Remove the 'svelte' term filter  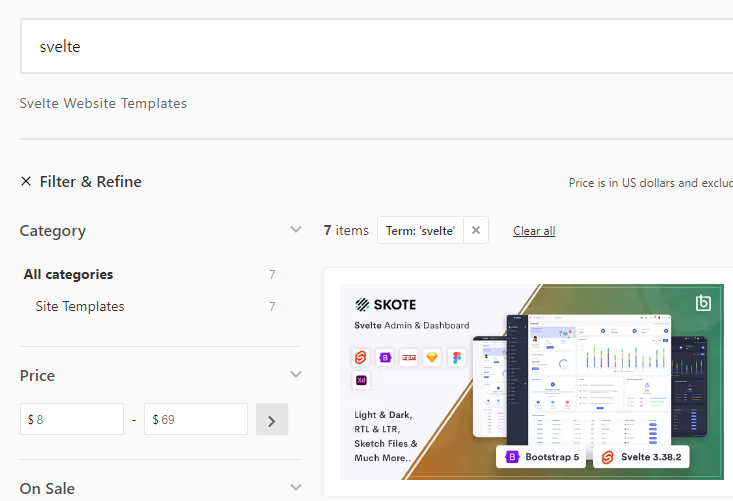476,230
